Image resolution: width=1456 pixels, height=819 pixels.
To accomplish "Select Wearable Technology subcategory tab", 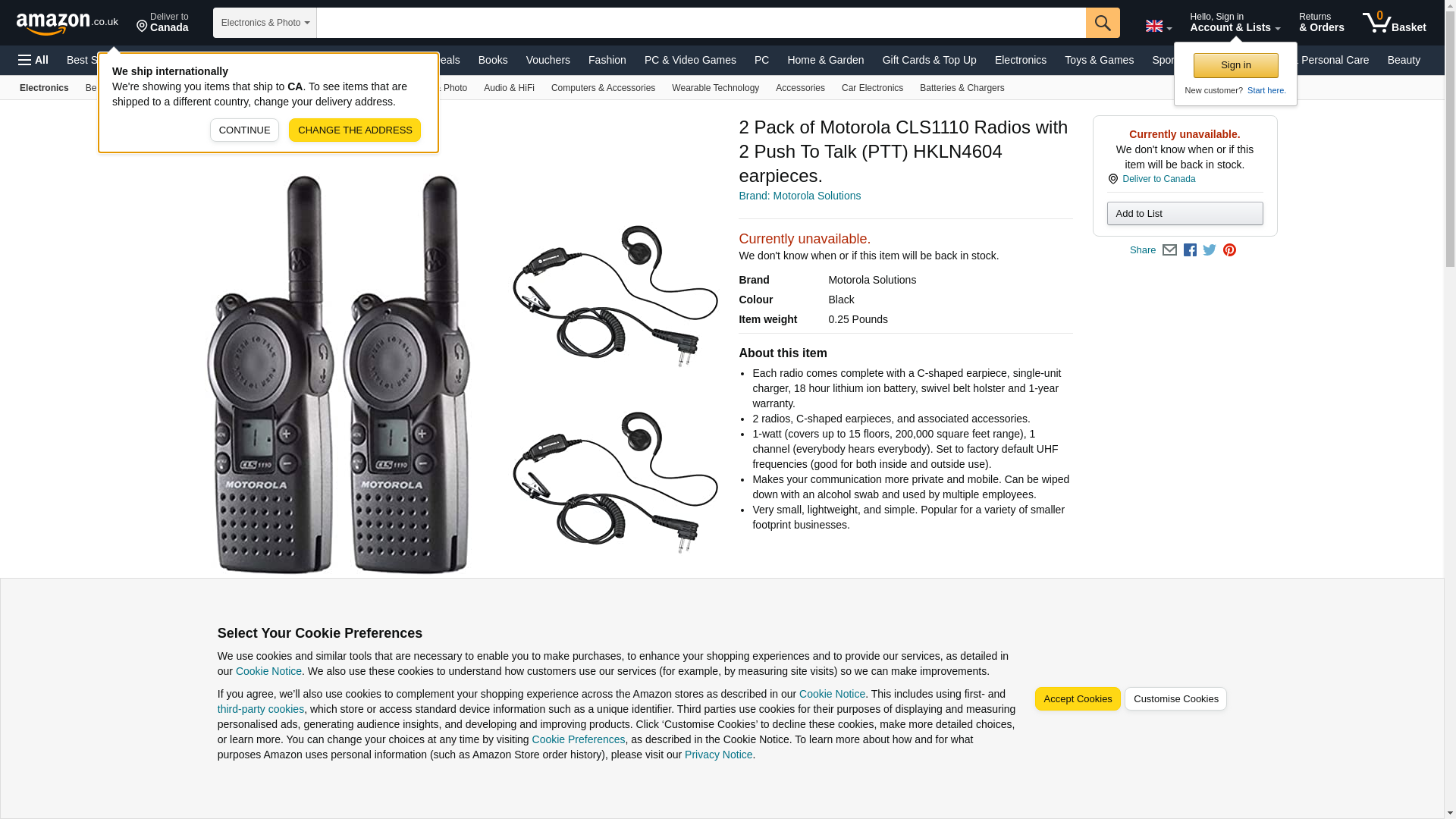I will point(715,88).
